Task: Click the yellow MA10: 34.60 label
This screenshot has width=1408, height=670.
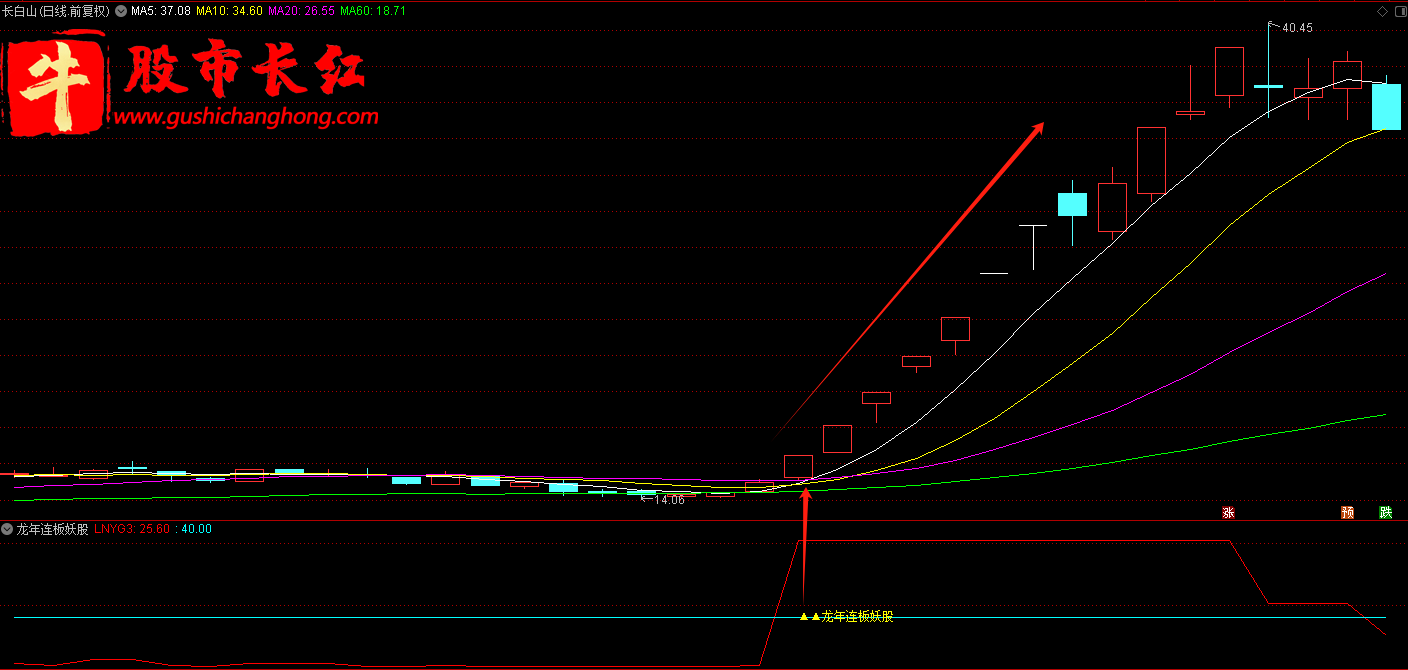Action: click(x=229, y=11)
